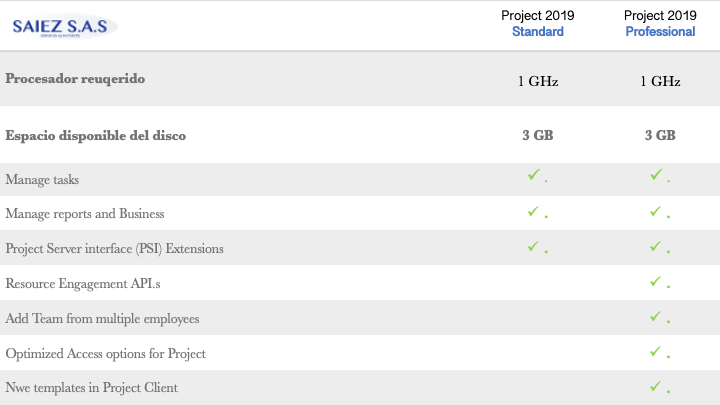
Task: Click Professional checkmark for Manage tasks
Action: pyautogui.click(x=656, y=176)
